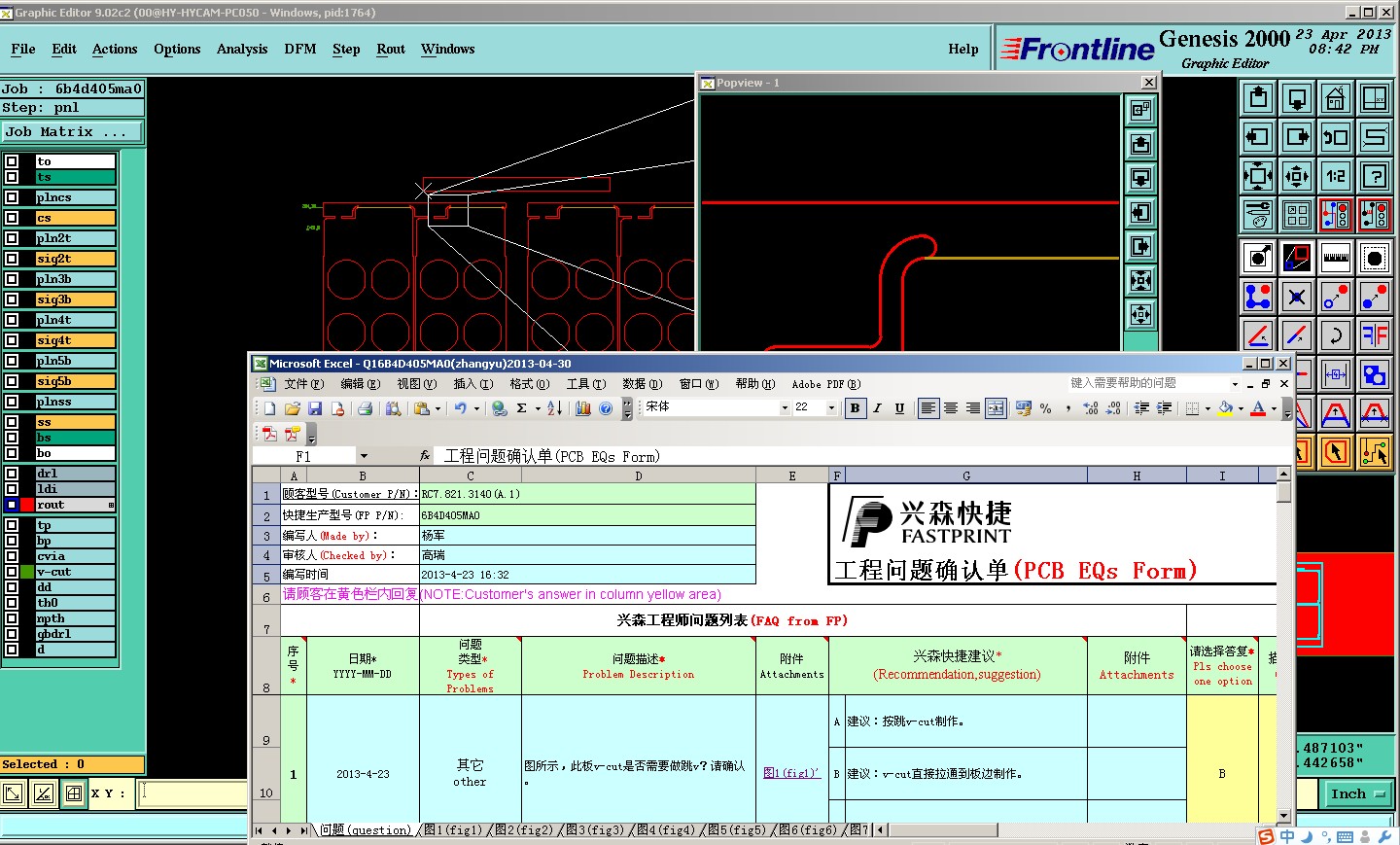The height and width of the screenshot is (845, 1400).
Task: Click Excel AutoSum sigma icon
Action: pos(522,408)
